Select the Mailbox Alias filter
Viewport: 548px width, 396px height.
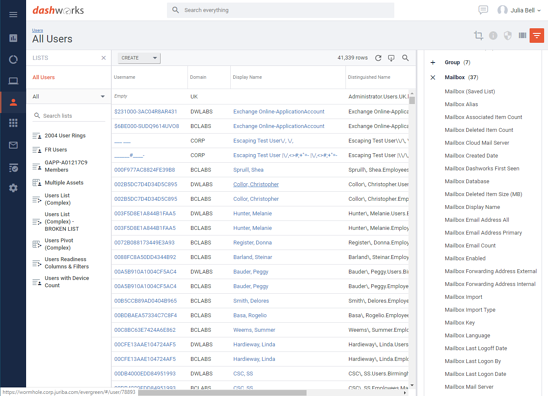461,104
